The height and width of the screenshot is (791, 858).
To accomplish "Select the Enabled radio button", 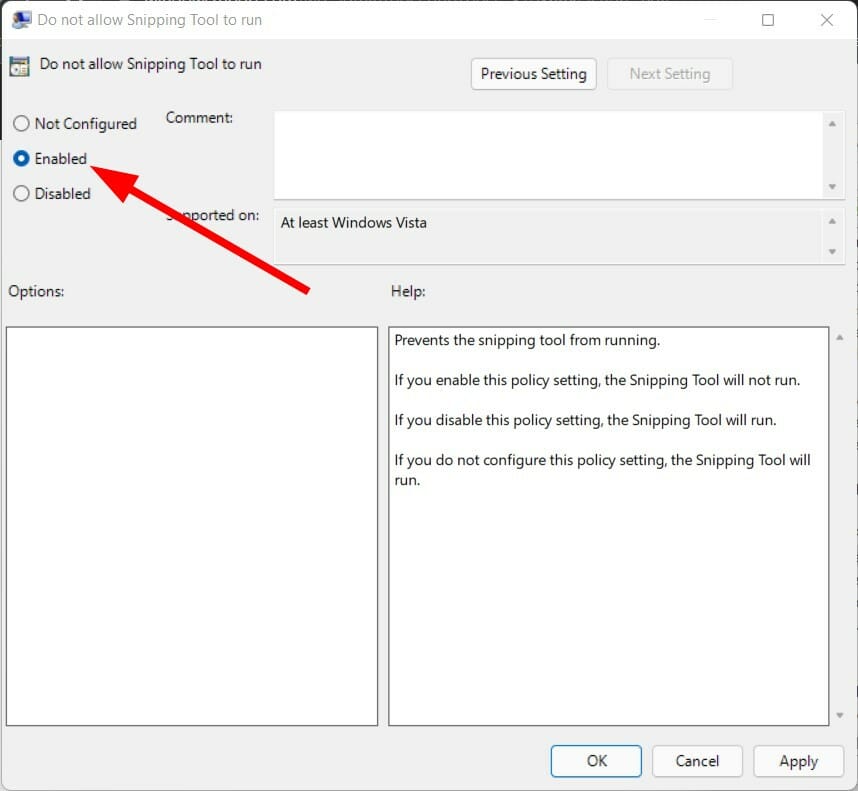I will point(21,159).
